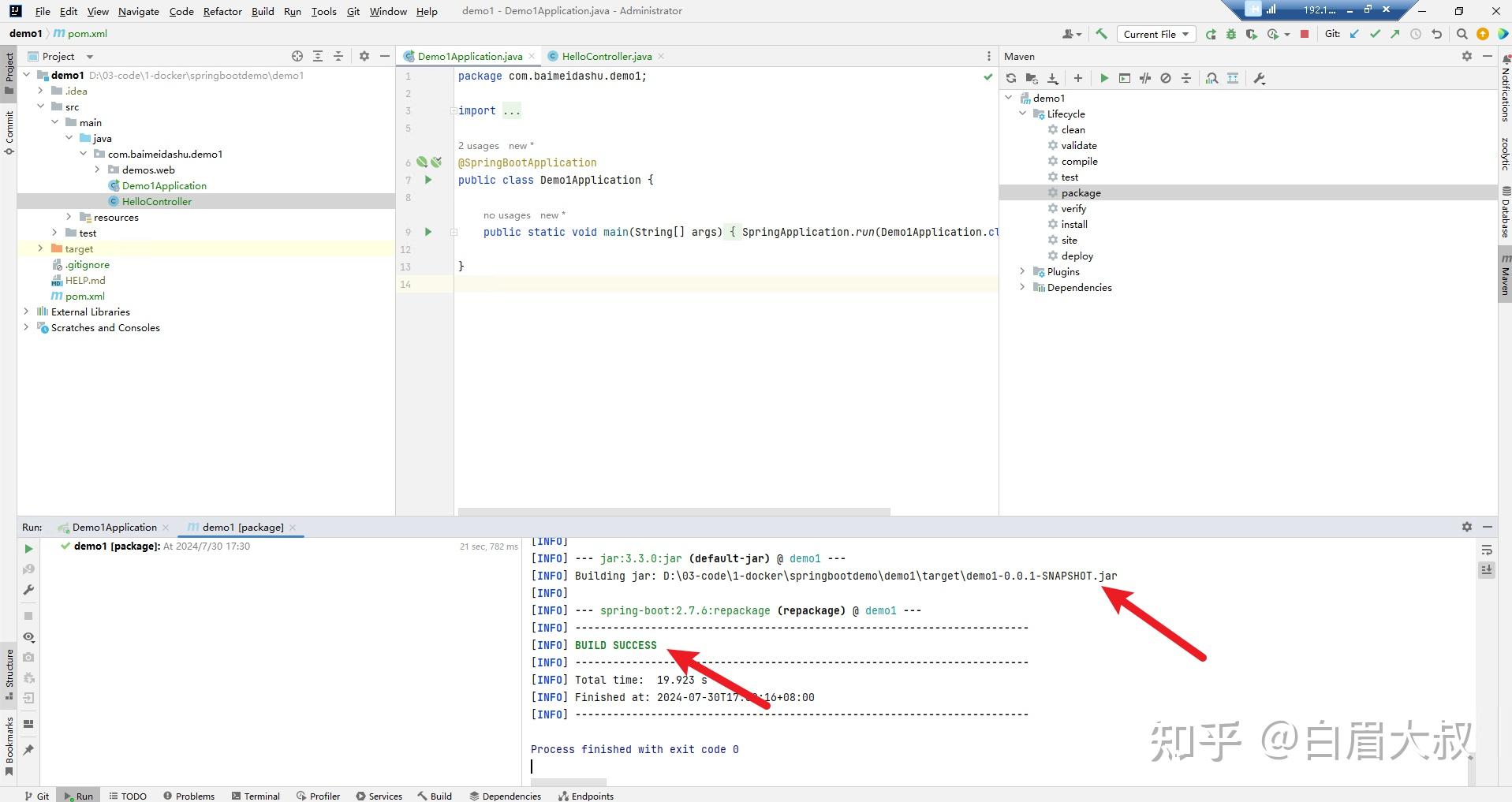Open Notifications side tool window

click(1505, 88)
